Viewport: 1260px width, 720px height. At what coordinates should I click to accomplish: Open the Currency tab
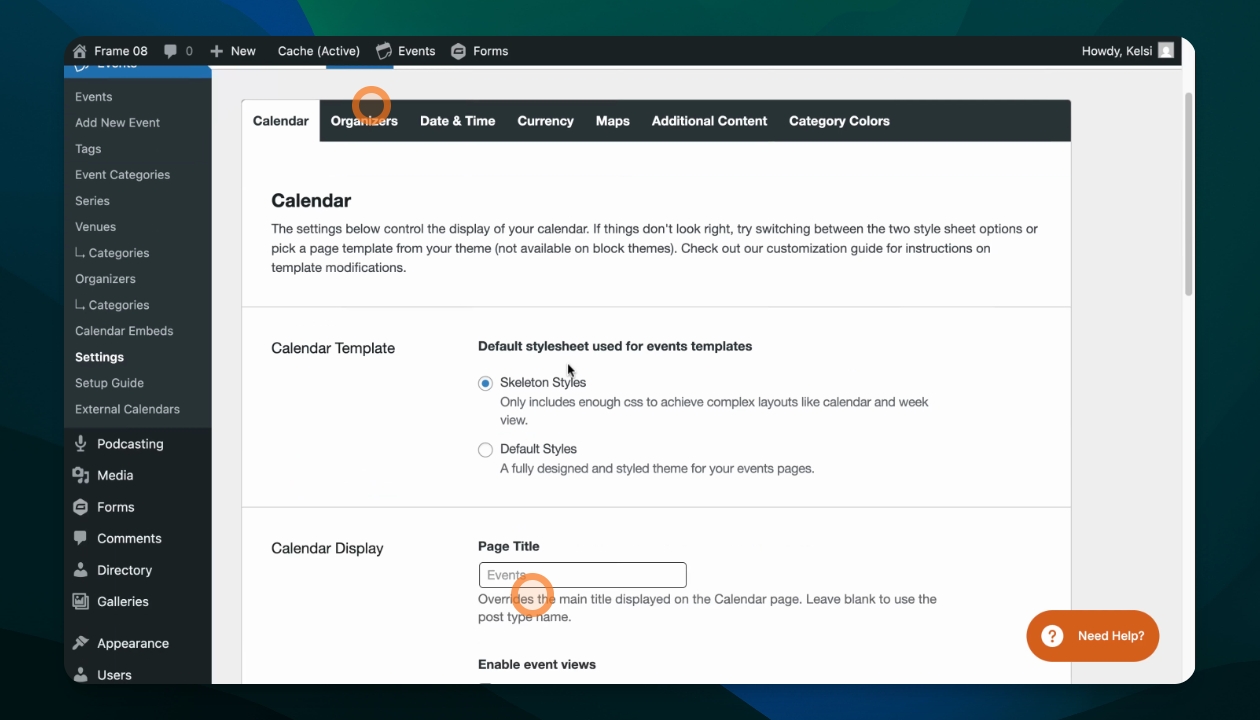pos(546,121)
